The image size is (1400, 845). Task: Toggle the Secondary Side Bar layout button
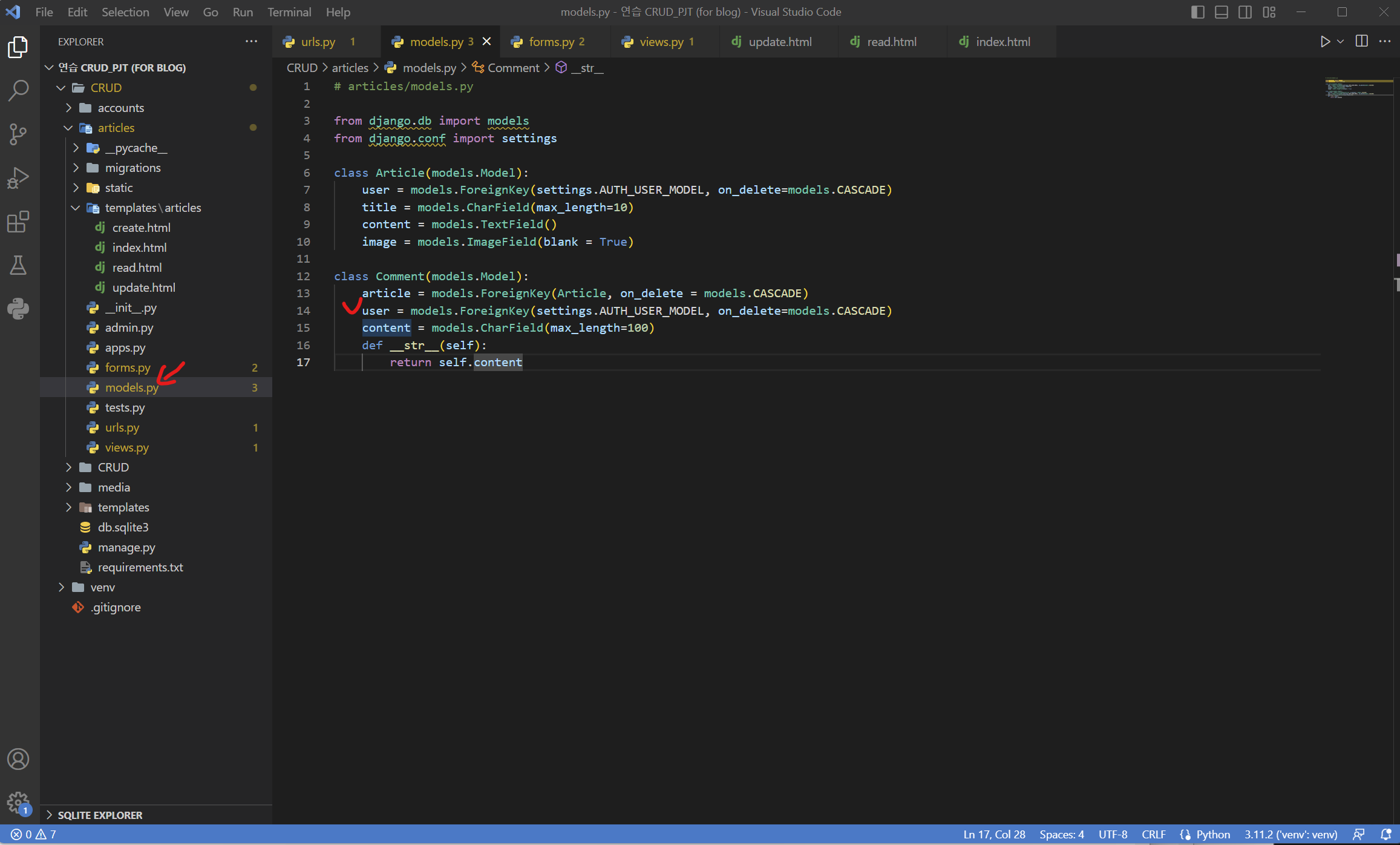(1245, 12)
